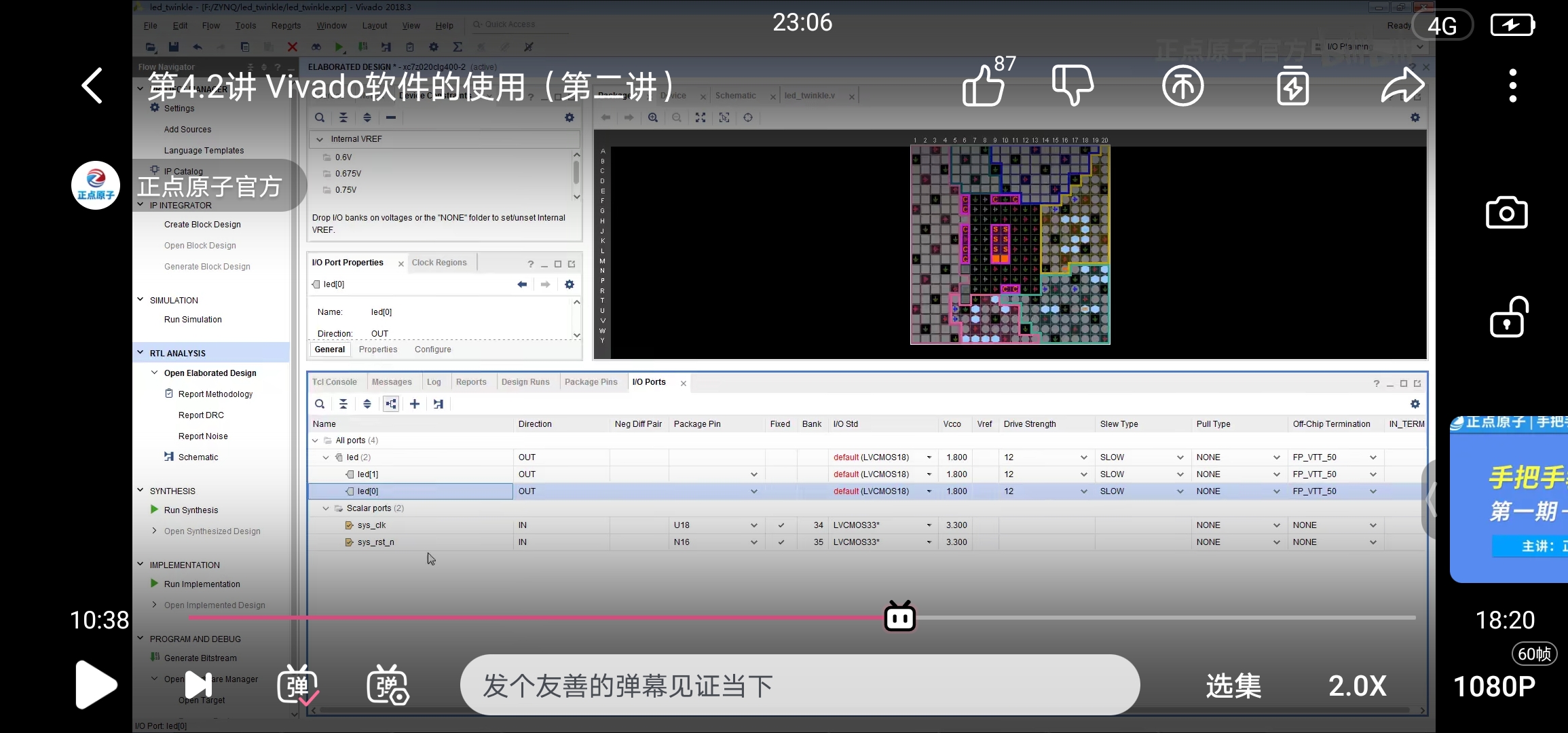1568x733 pixels.
Task: Select the 0.675V VREF folder
Action: 348,174
